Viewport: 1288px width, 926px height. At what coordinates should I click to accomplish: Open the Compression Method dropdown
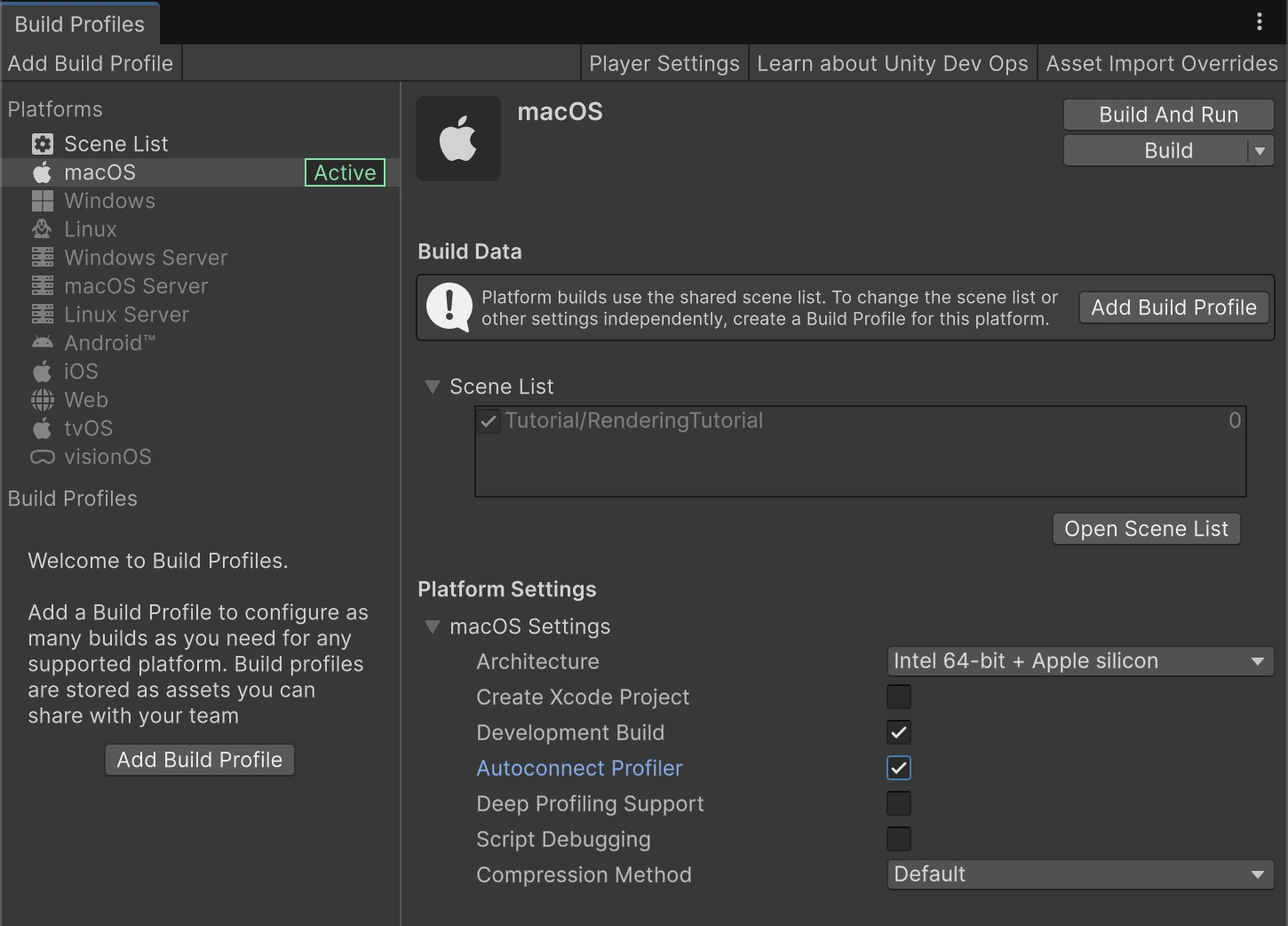pyautogui.click(x=1080, y=874)
